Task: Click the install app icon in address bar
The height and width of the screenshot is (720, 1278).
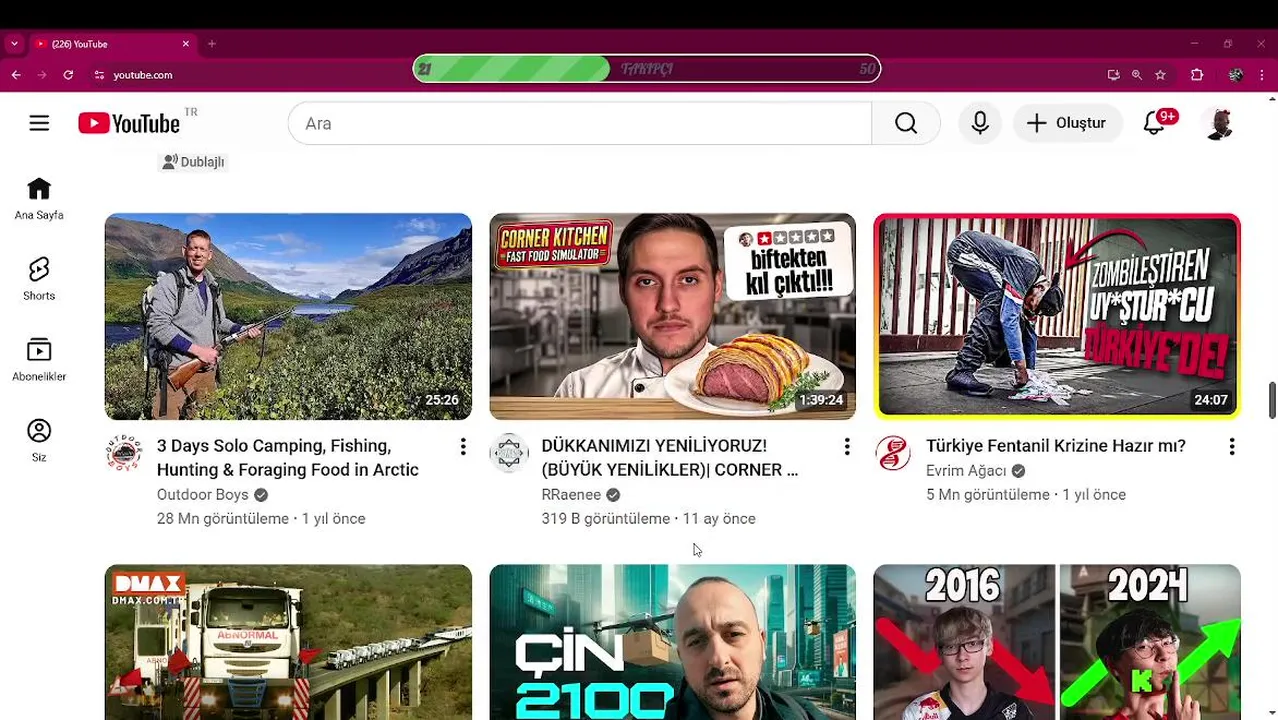Action: (1113, 75)
